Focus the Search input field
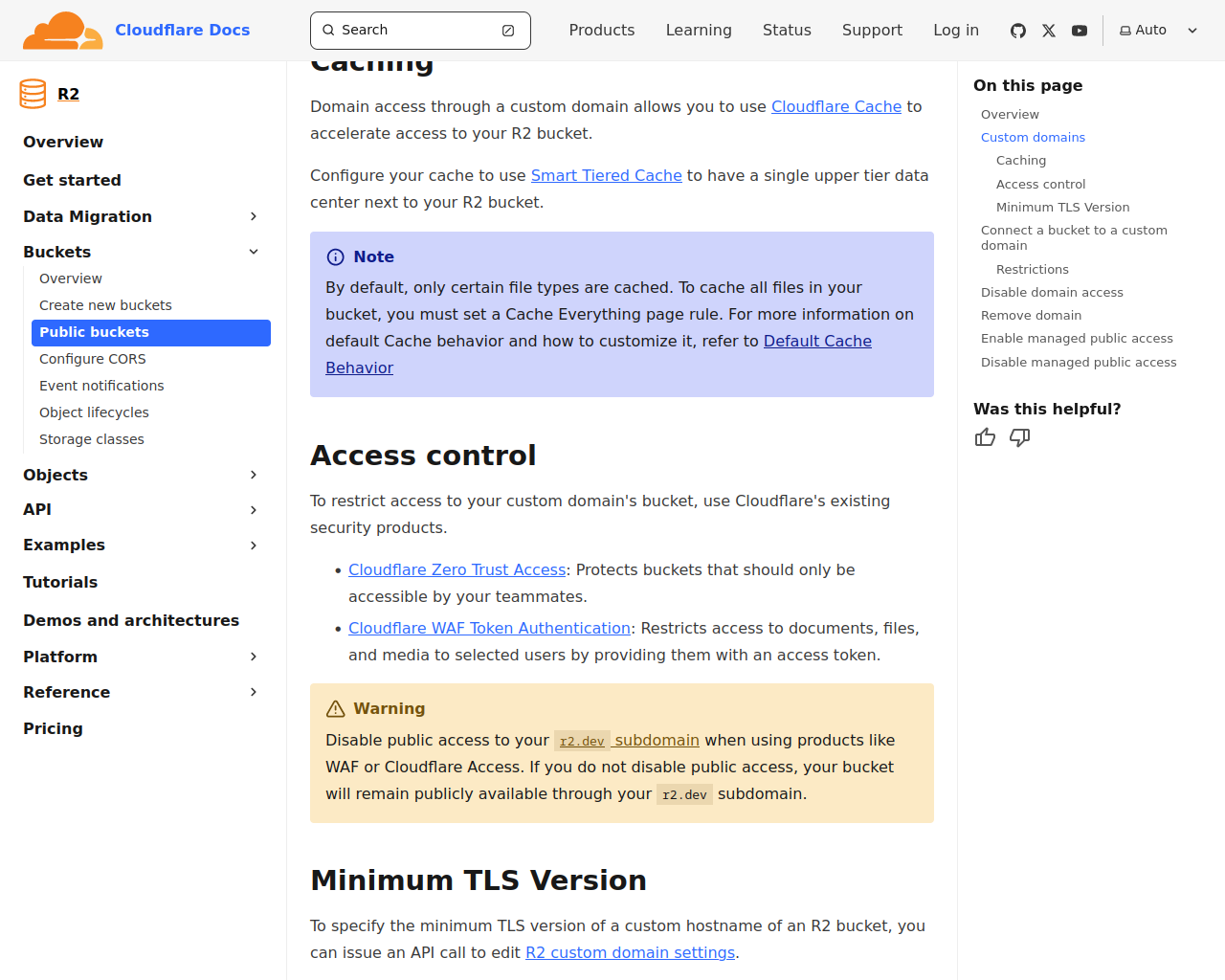This screenshot has height=980, width=1225. (420, 31)
